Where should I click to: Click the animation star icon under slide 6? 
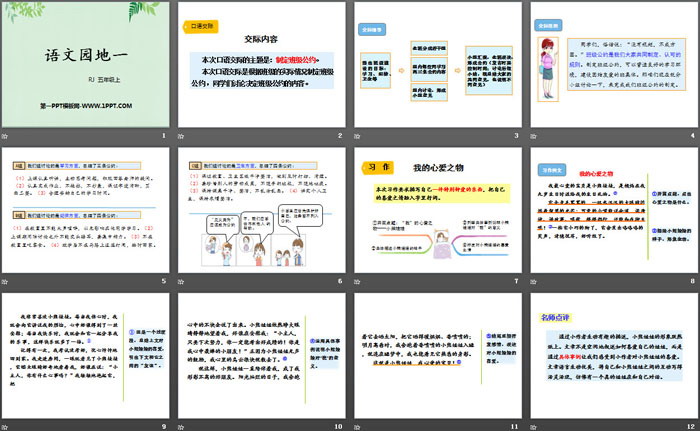(181, 281)
